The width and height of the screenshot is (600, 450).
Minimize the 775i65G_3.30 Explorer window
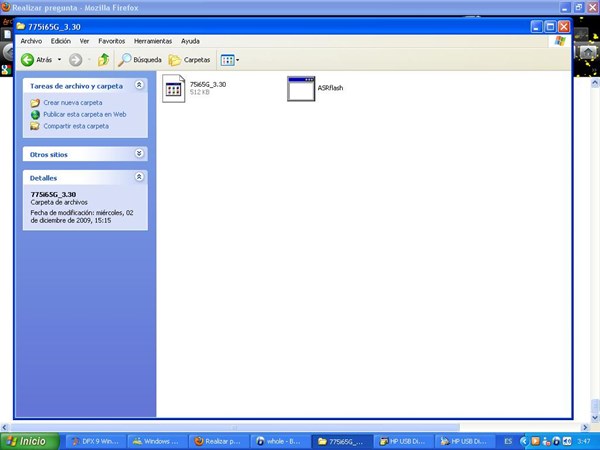click(536, 27)
